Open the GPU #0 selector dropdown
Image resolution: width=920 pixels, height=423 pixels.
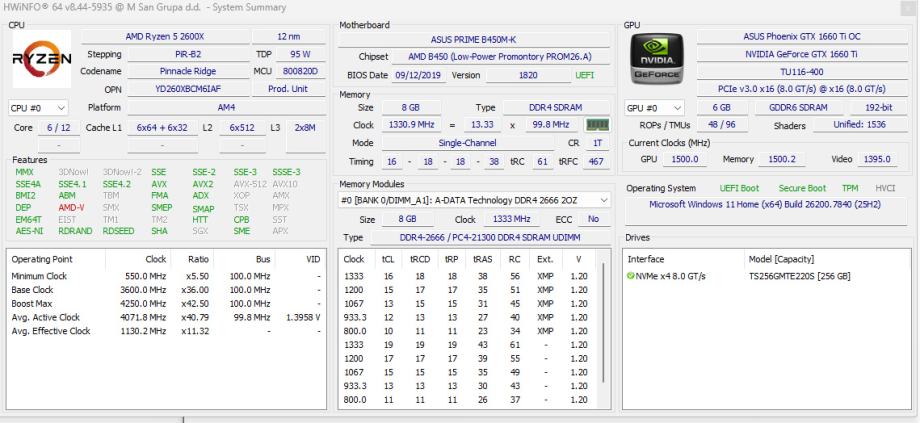654,108
